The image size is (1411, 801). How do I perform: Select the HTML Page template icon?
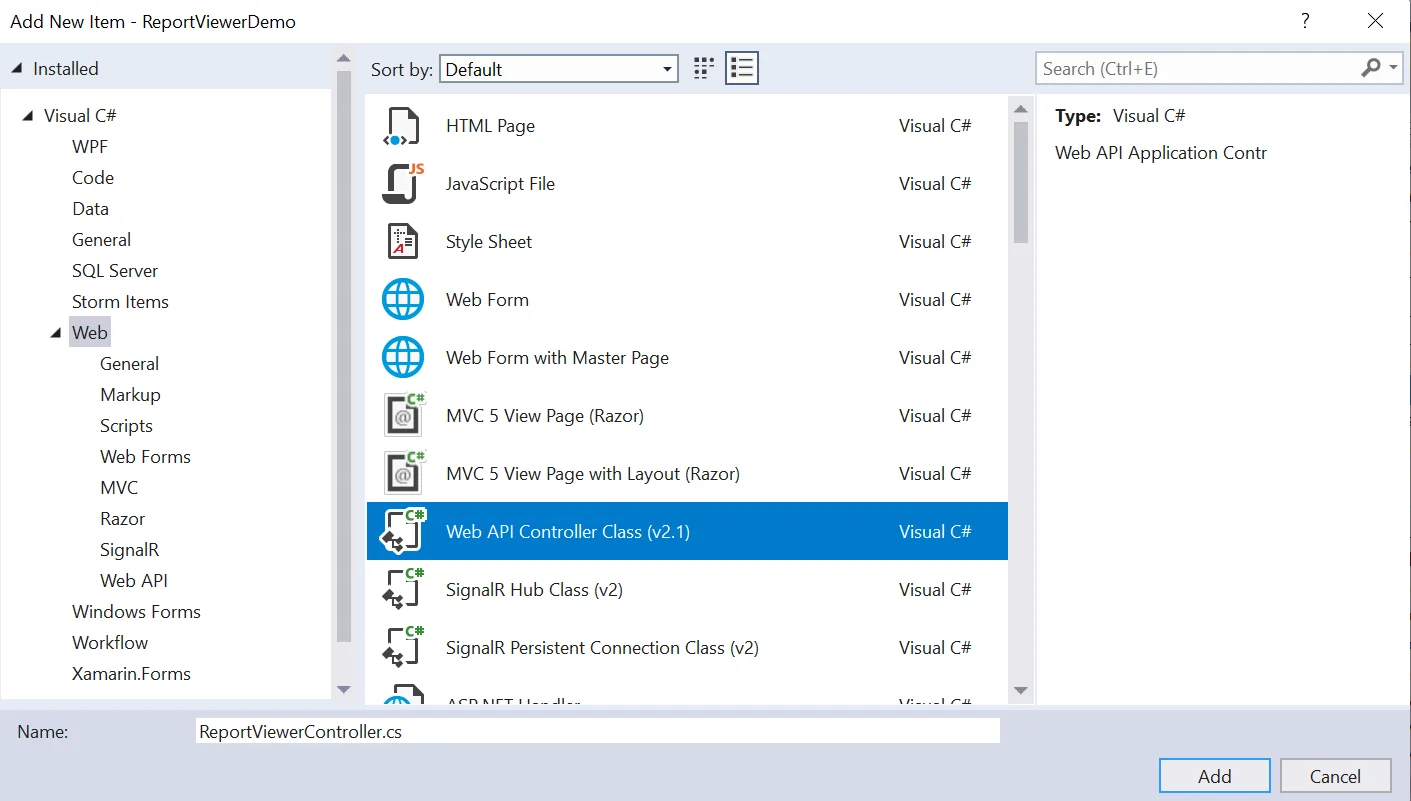(x=402, y=126)
